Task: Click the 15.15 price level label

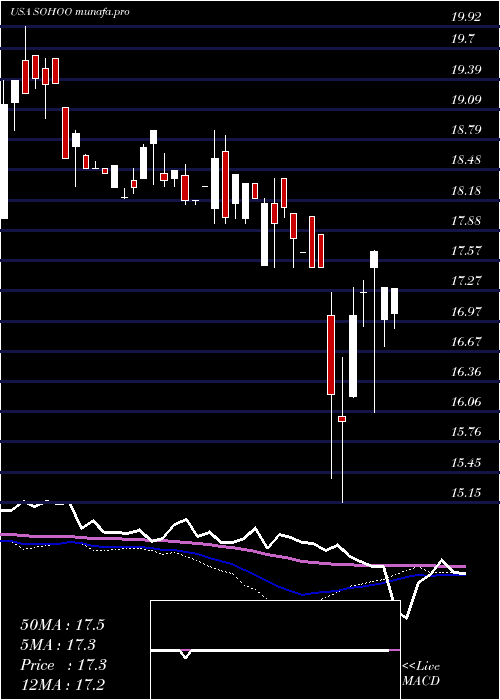Action: point(466,492)
